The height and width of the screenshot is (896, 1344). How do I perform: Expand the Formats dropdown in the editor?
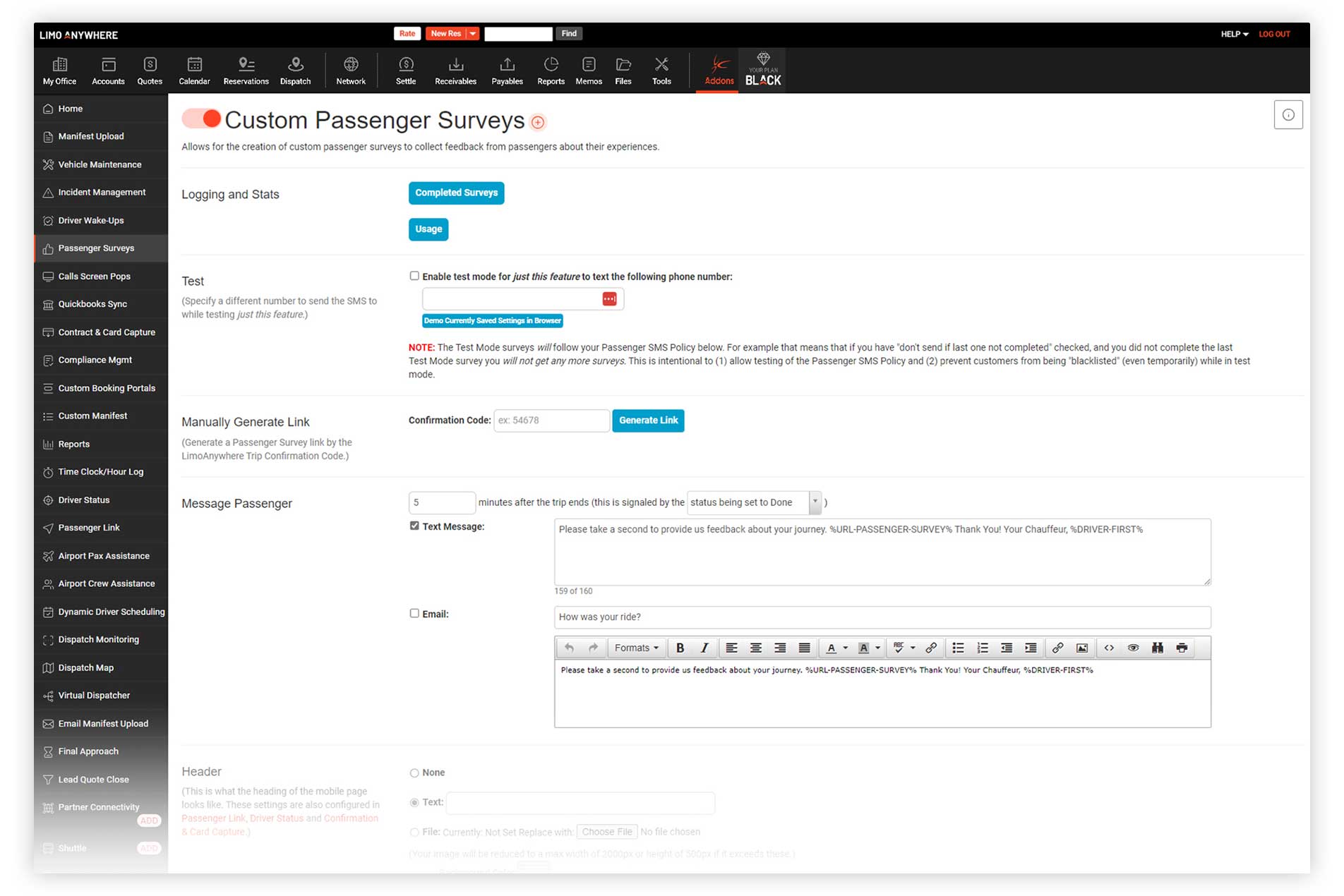(636, 648)
